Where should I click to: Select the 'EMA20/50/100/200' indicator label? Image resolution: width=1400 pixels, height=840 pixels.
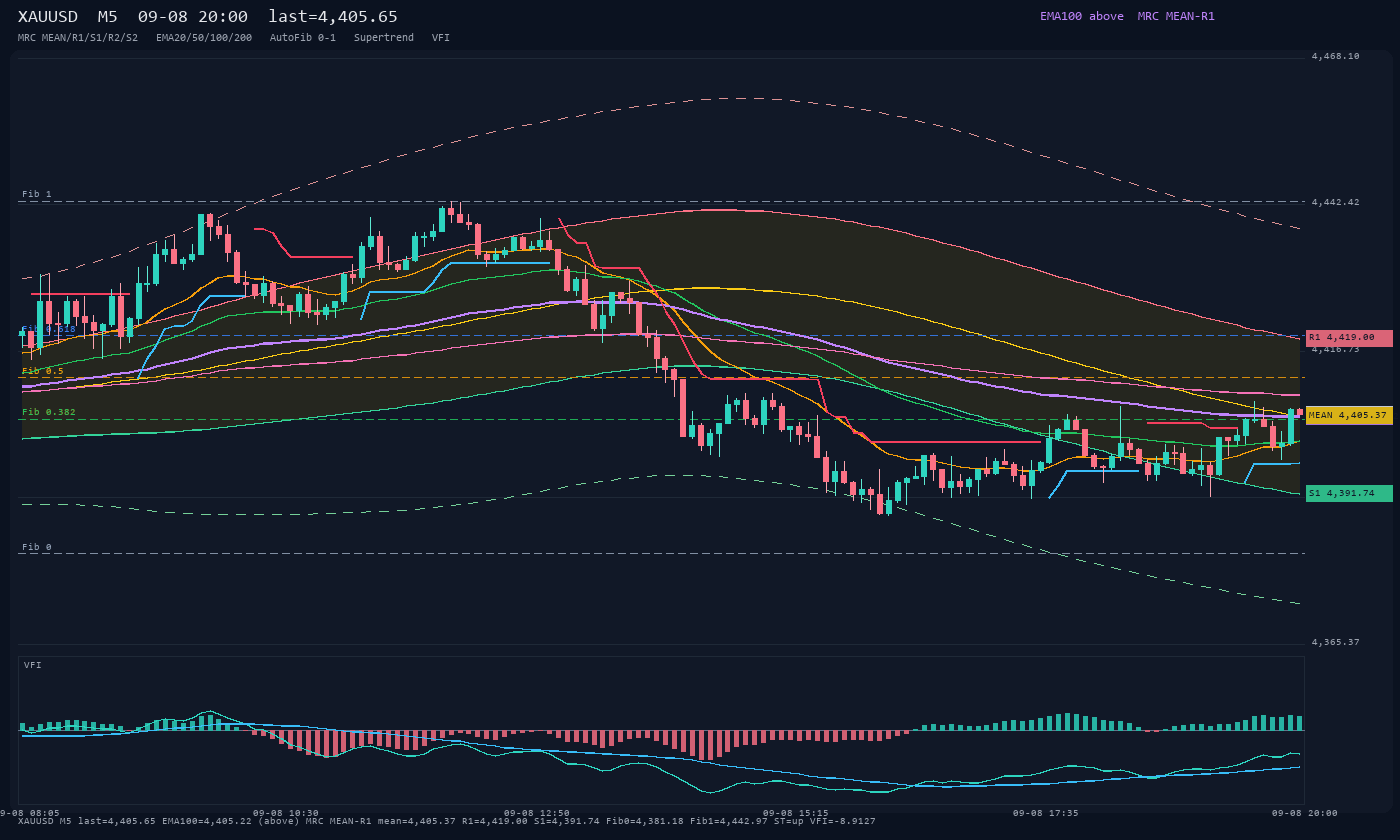click(x=204, y=38)
